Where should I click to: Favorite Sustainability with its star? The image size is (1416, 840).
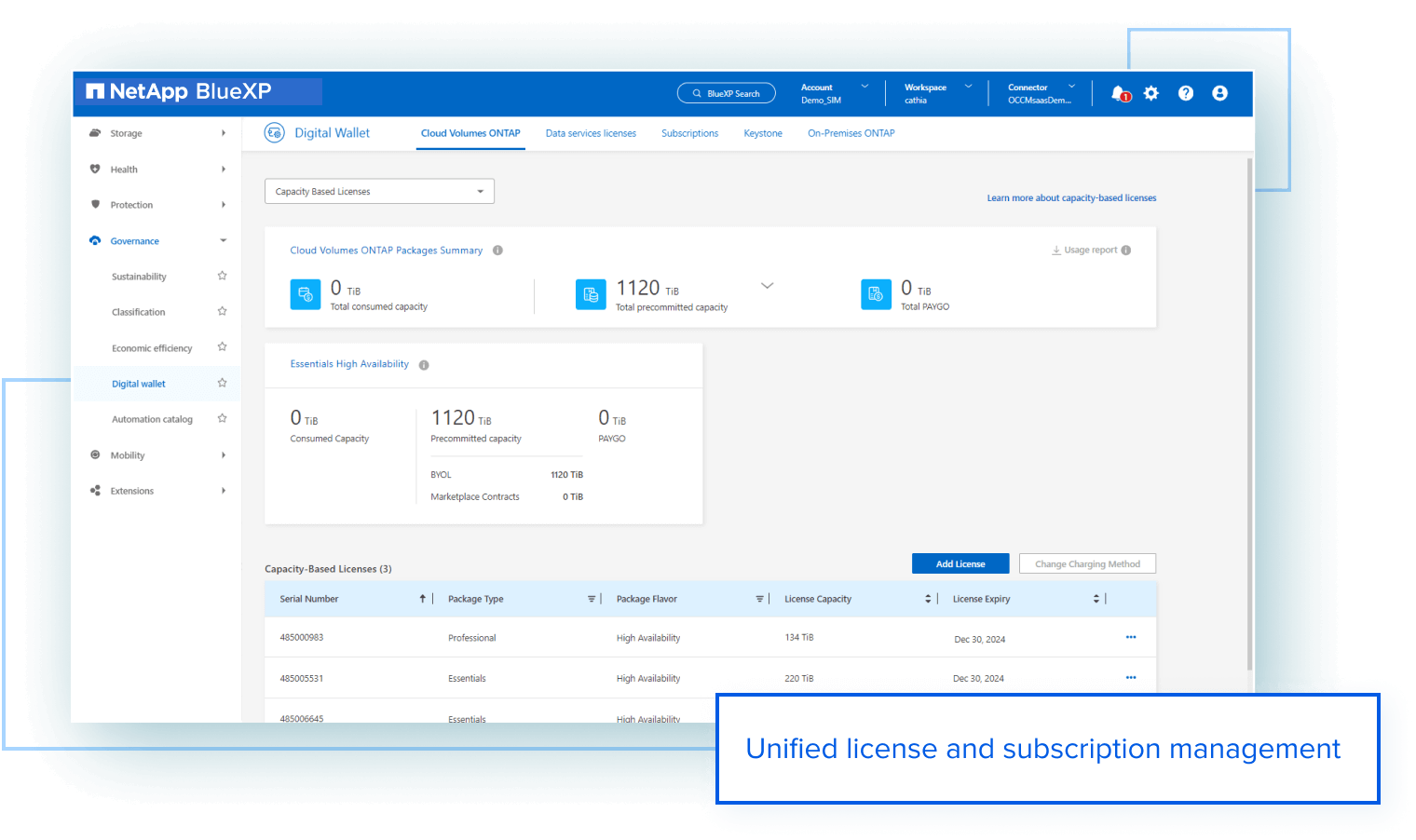[222, 277]
